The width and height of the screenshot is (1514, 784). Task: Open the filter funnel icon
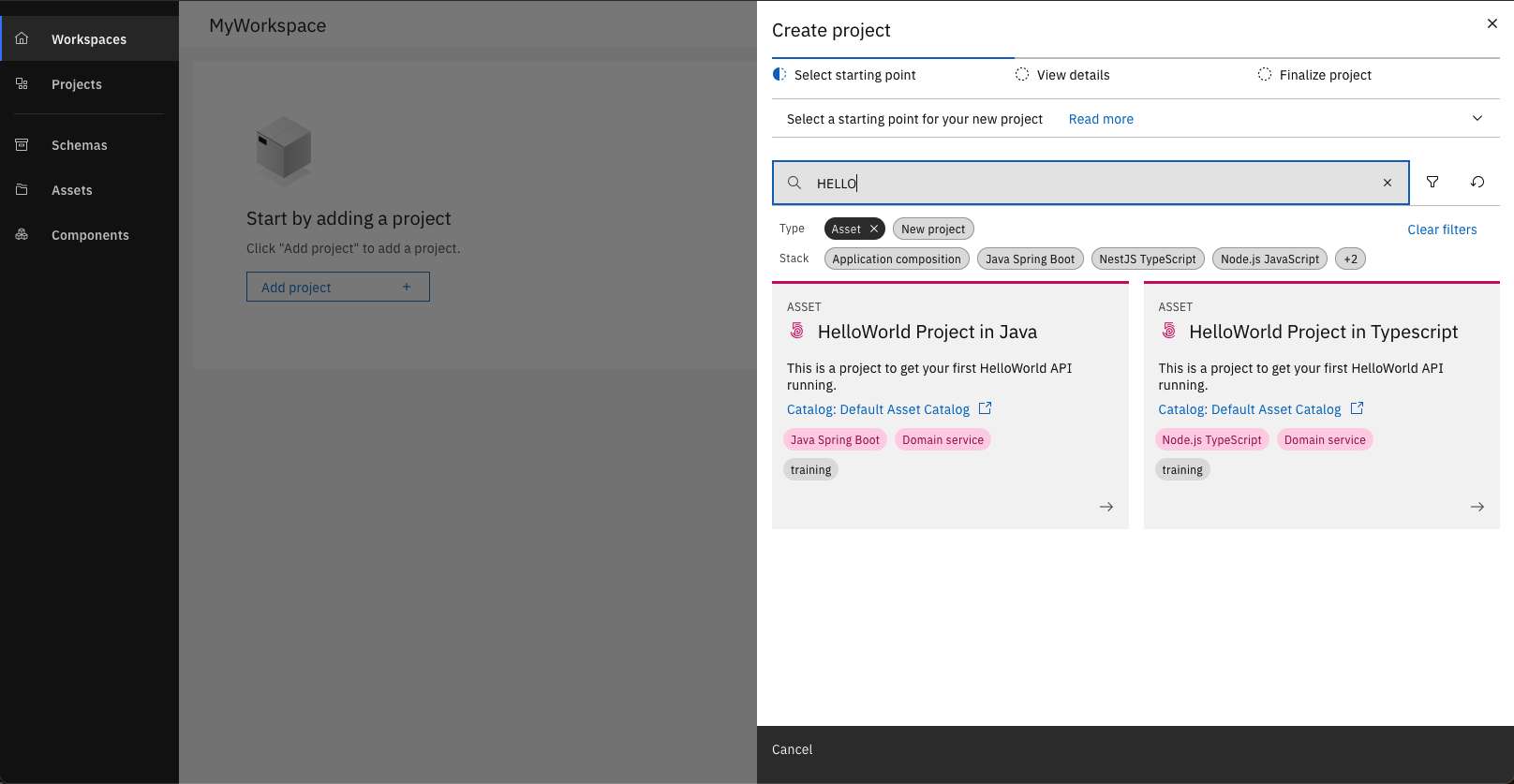click(x=1432, y=182)
